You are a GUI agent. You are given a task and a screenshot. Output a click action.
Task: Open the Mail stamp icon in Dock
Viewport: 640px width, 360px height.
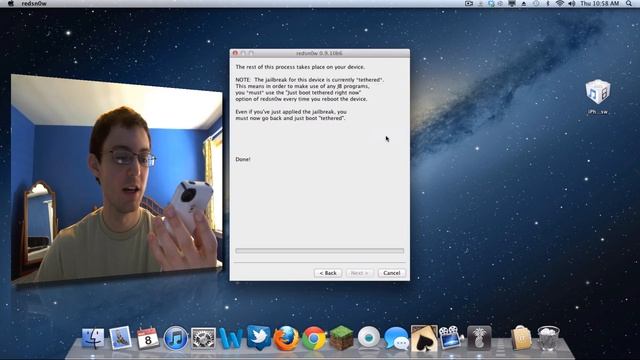coord(120,338)
